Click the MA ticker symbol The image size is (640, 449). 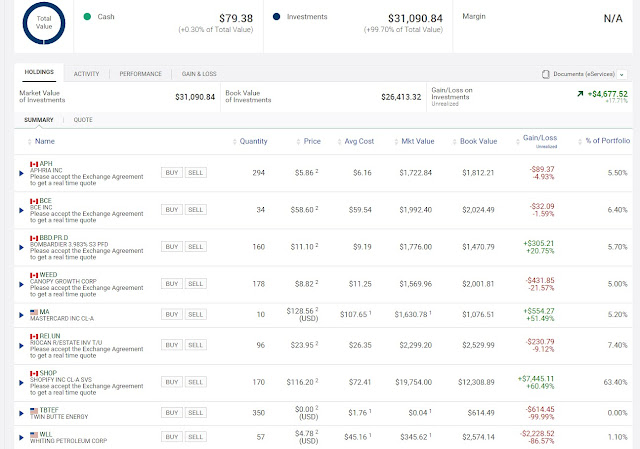click(x=44, y=312)
